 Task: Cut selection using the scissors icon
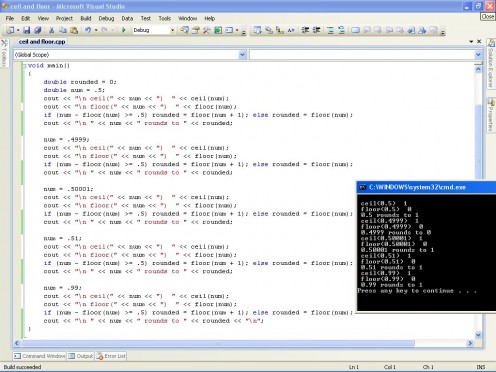click(x=52, y=30)
